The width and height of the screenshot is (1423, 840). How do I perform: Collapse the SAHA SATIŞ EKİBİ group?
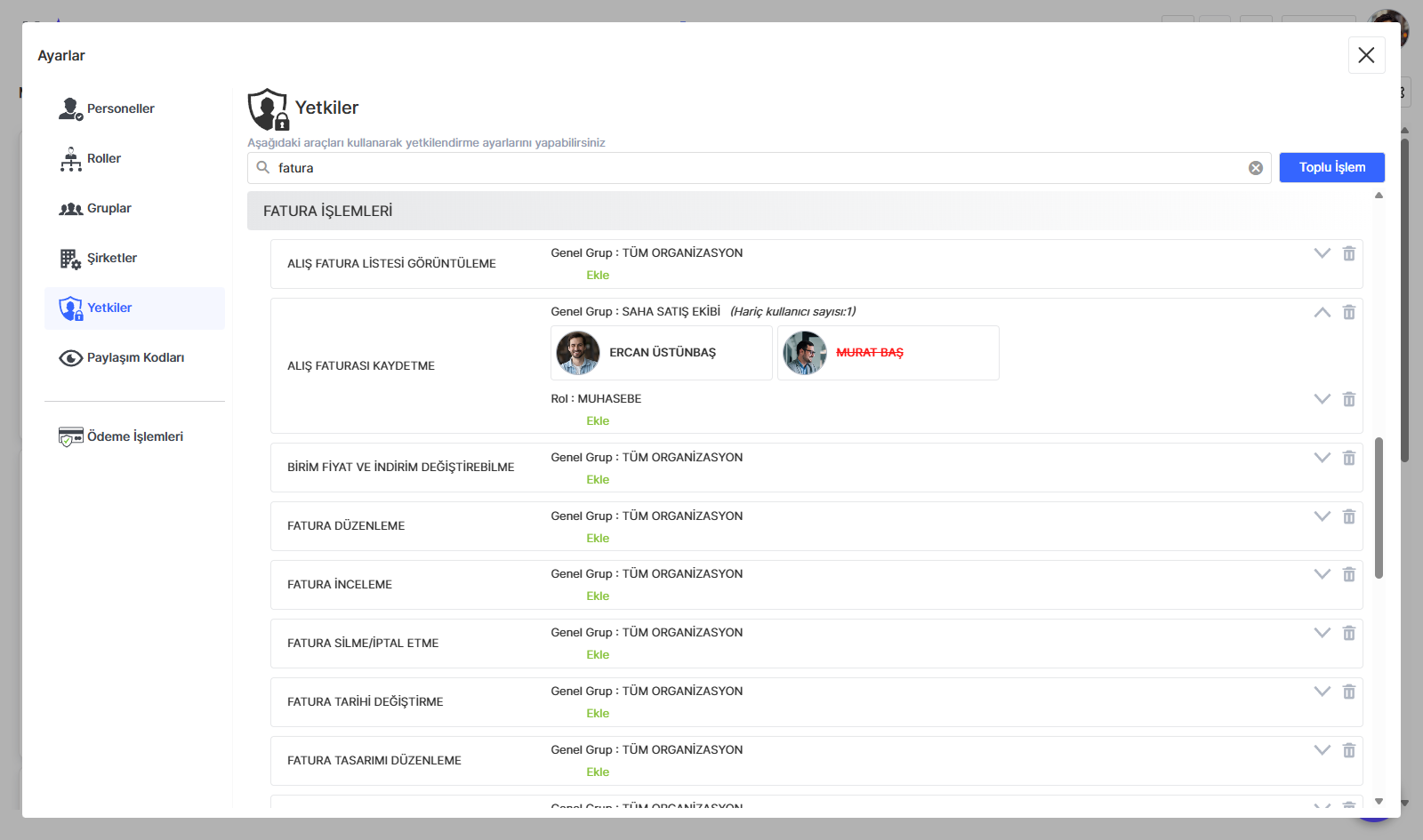1322,312
